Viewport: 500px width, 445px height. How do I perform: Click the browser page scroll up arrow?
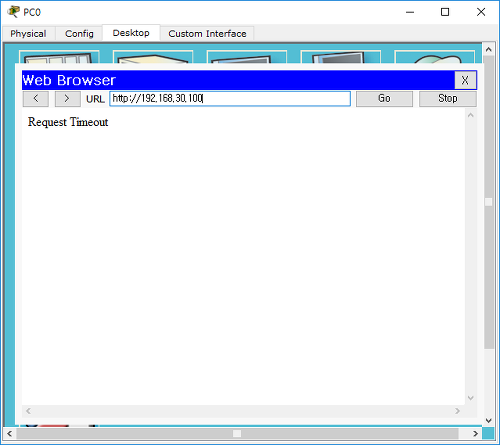(x=471, y=115)
